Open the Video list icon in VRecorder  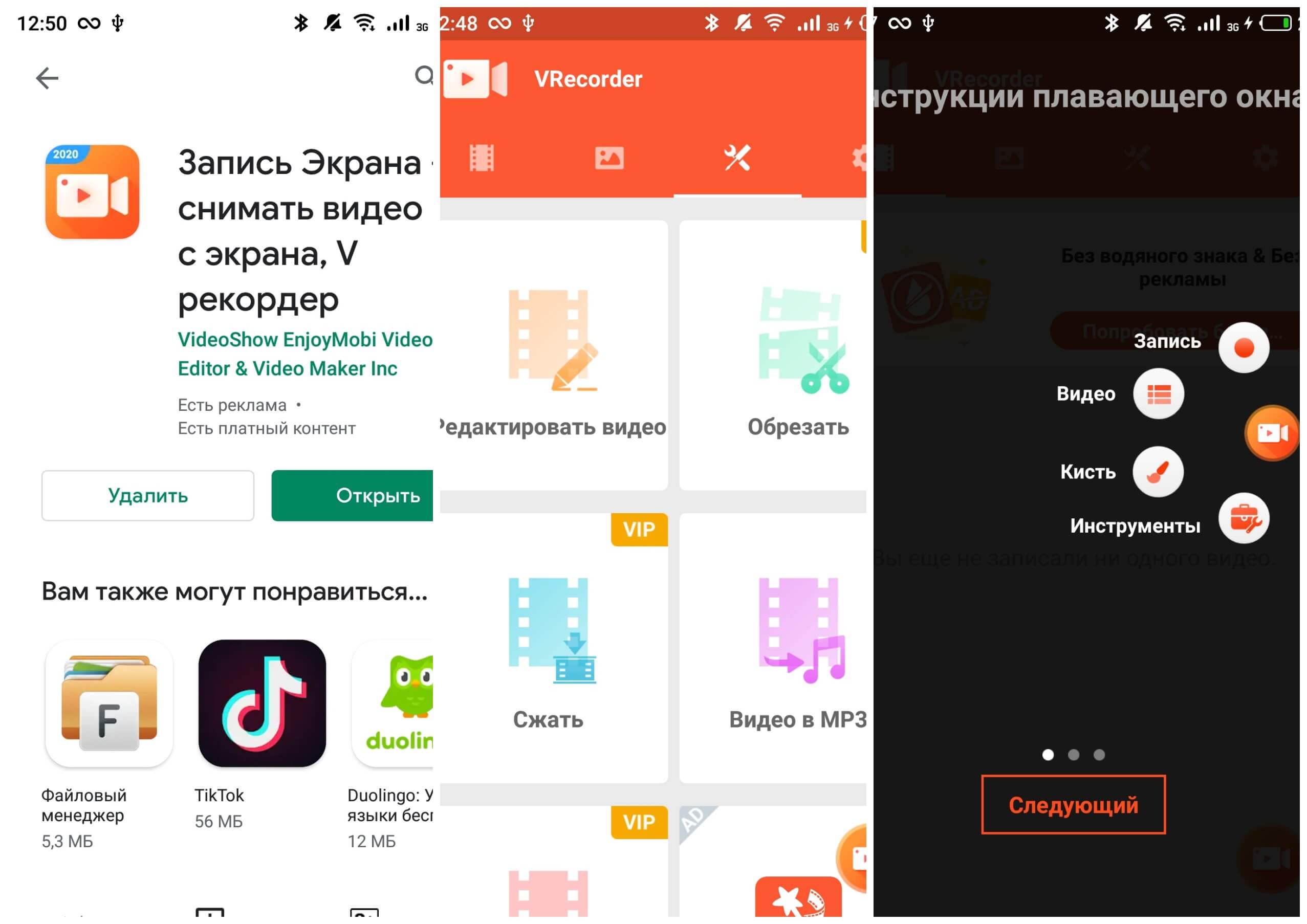click(1158, 392)
